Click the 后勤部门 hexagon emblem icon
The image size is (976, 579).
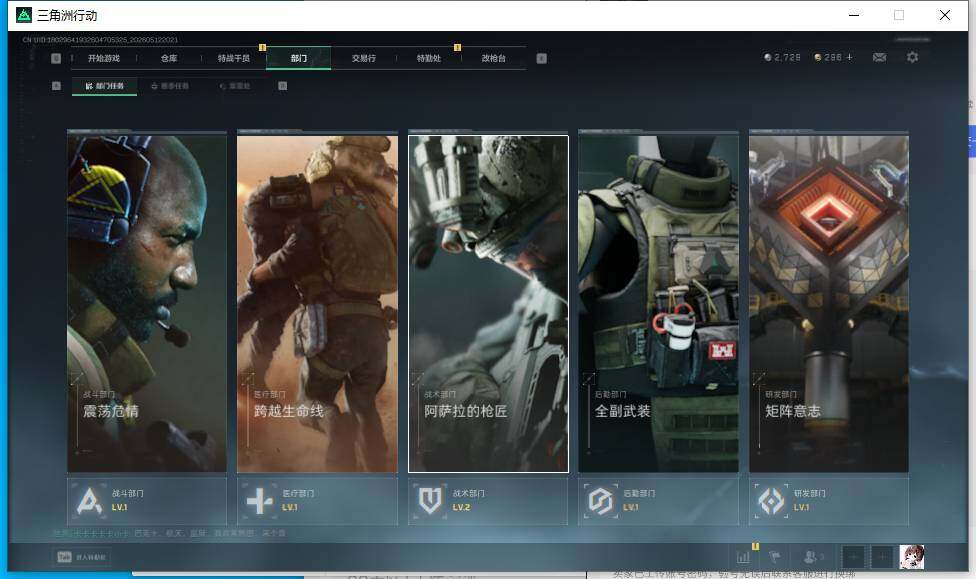pos(601,501)
